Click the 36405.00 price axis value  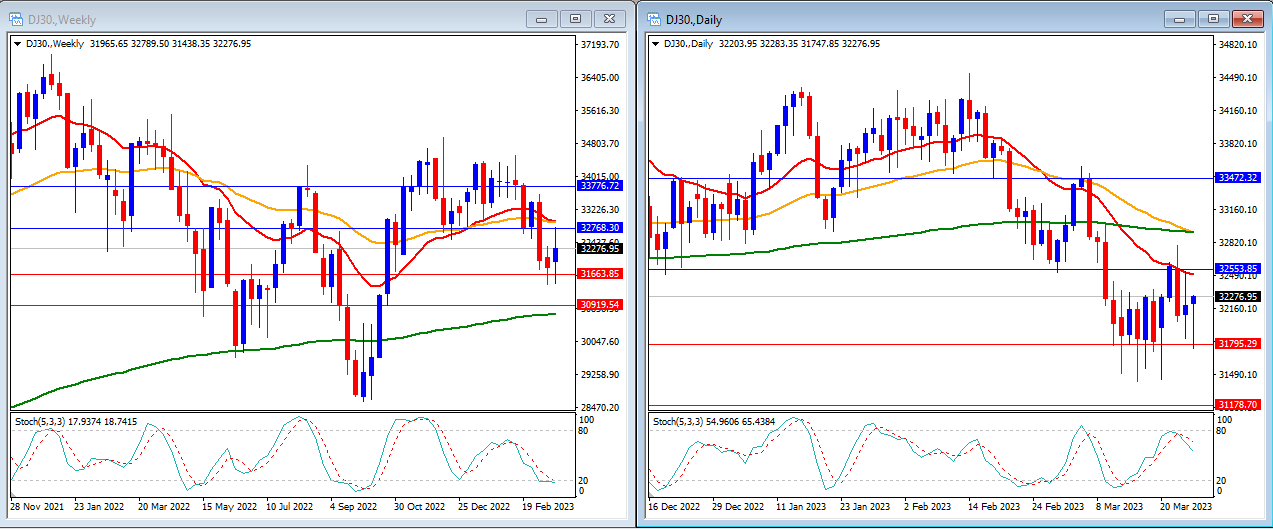[600, 78]
